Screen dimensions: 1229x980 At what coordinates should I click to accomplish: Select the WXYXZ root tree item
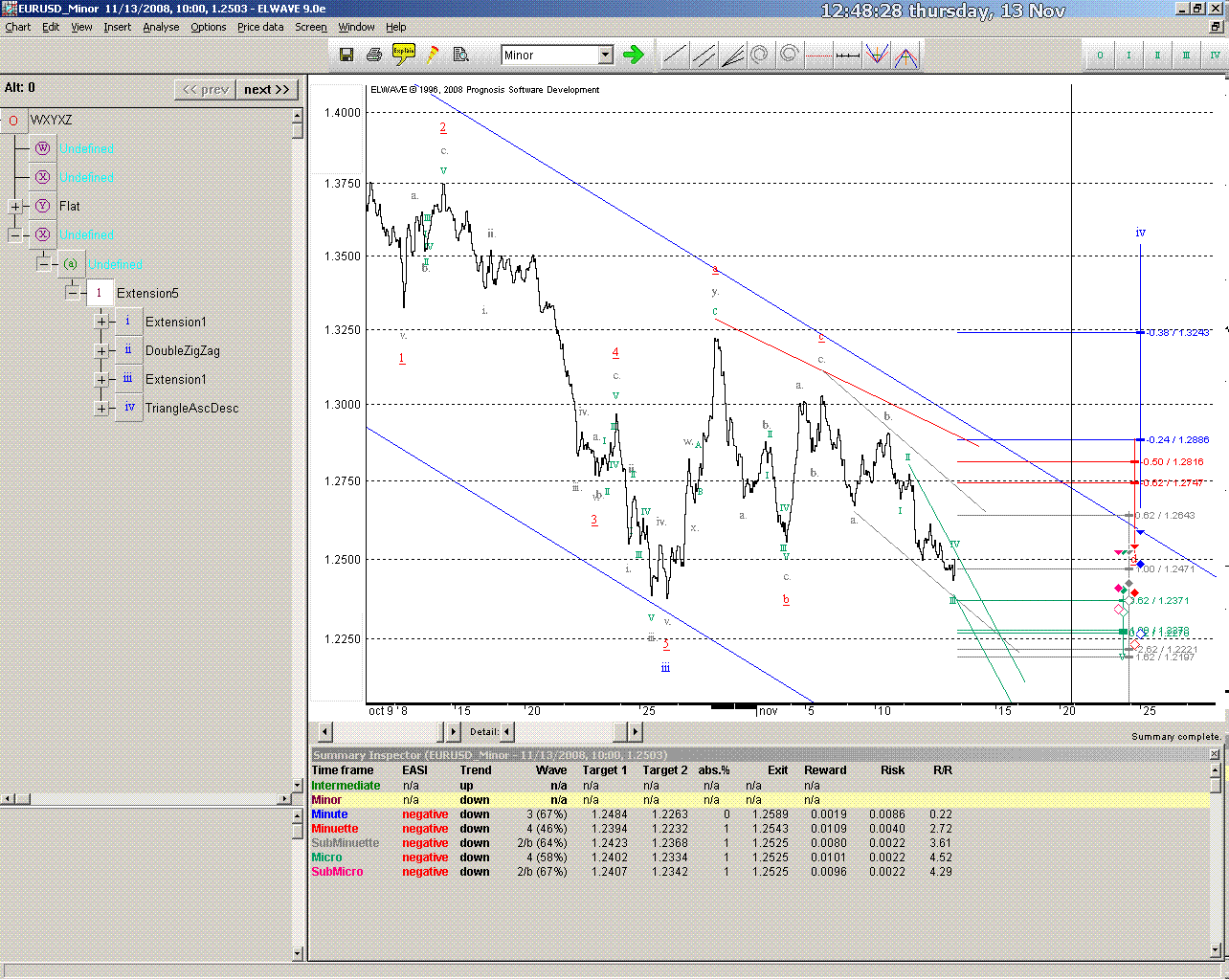pyautogui.click(x=51, y=120)
